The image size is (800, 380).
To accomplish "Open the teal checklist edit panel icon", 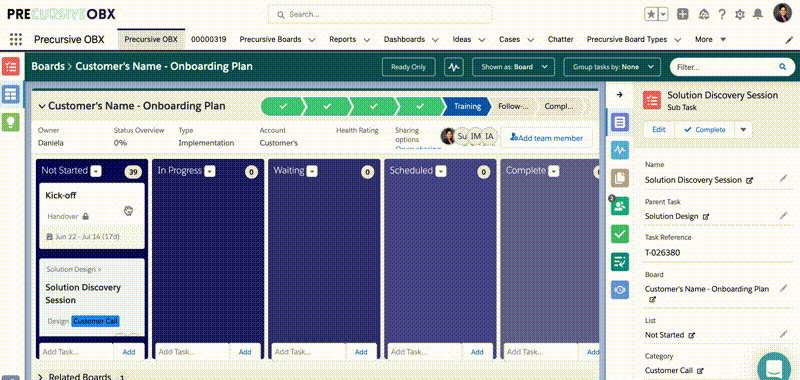I will tap(619, 262).
